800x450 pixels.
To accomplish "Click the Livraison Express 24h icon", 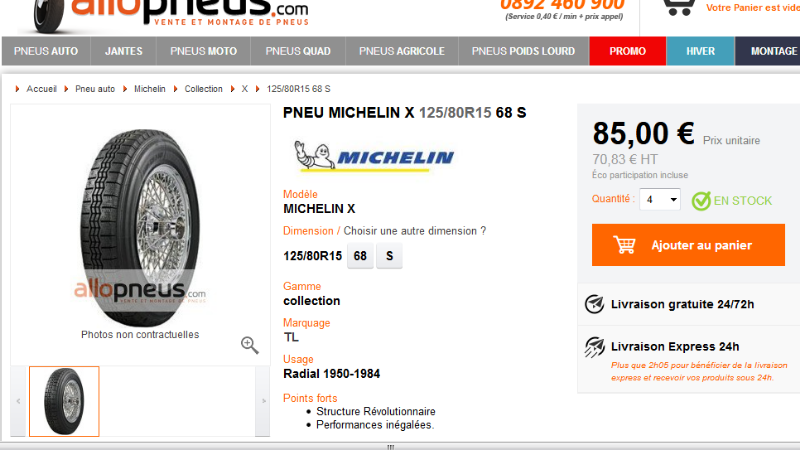I will pos(594,347).
